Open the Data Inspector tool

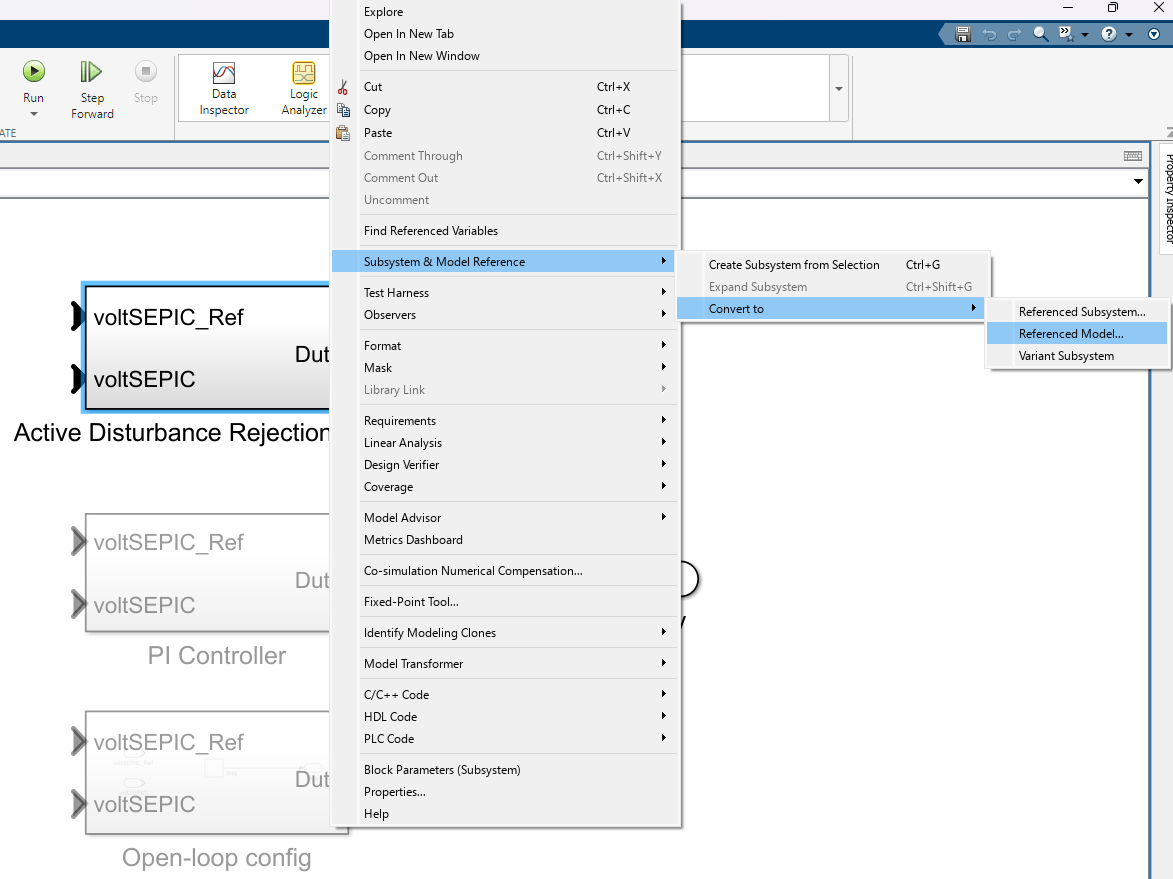coord(224,87)
